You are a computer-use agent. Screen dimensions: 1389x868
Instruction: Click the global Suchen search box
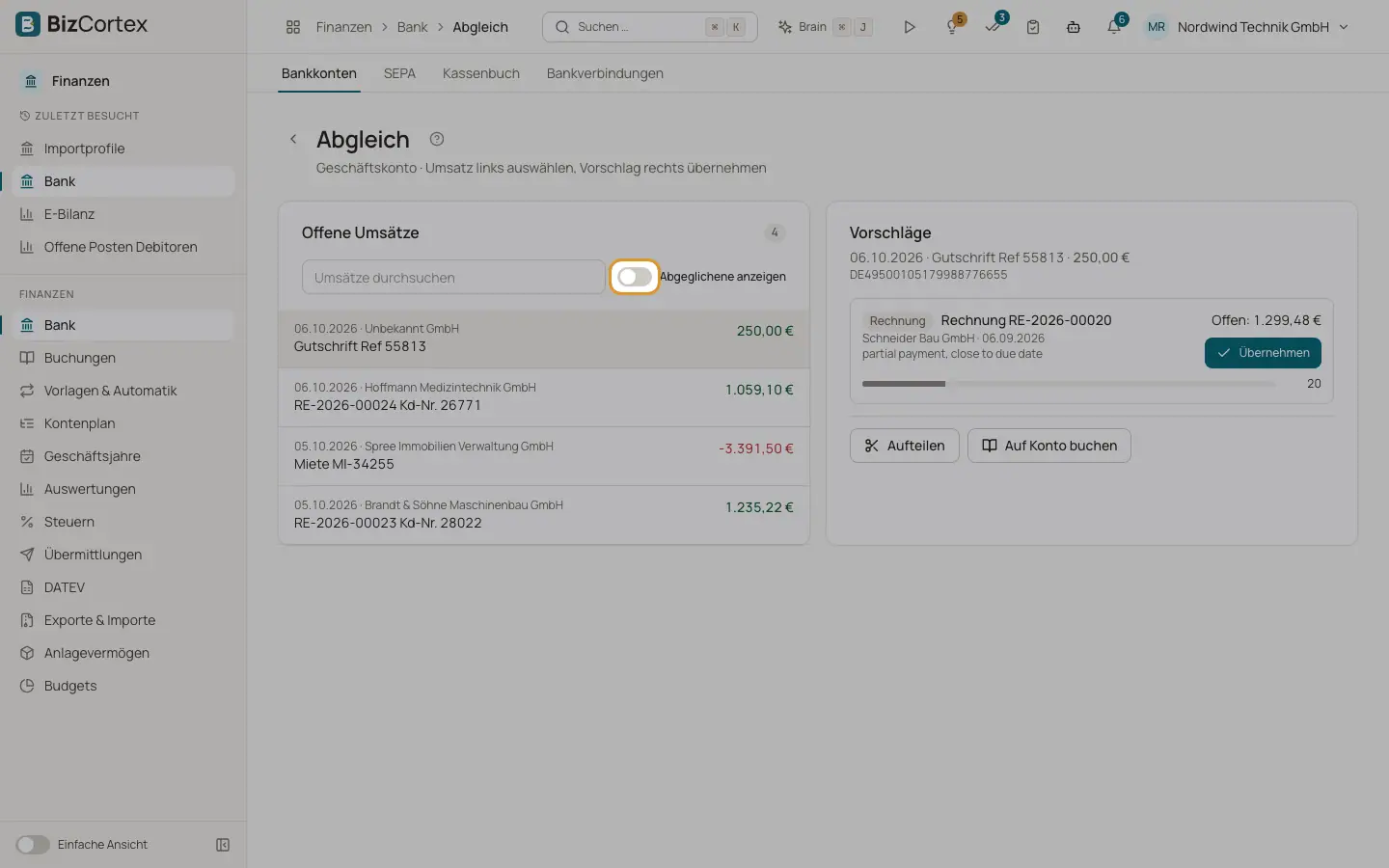pyautogui.click(x=650, y=27)
